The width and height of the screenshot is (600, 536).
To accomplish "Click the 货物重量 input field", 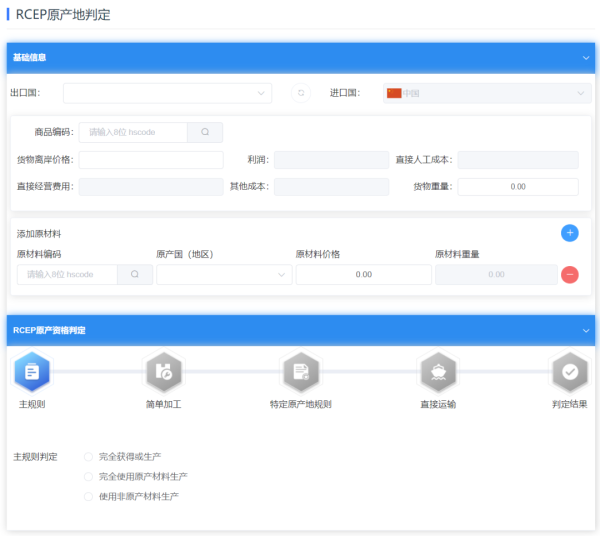I will pos(518,187).
